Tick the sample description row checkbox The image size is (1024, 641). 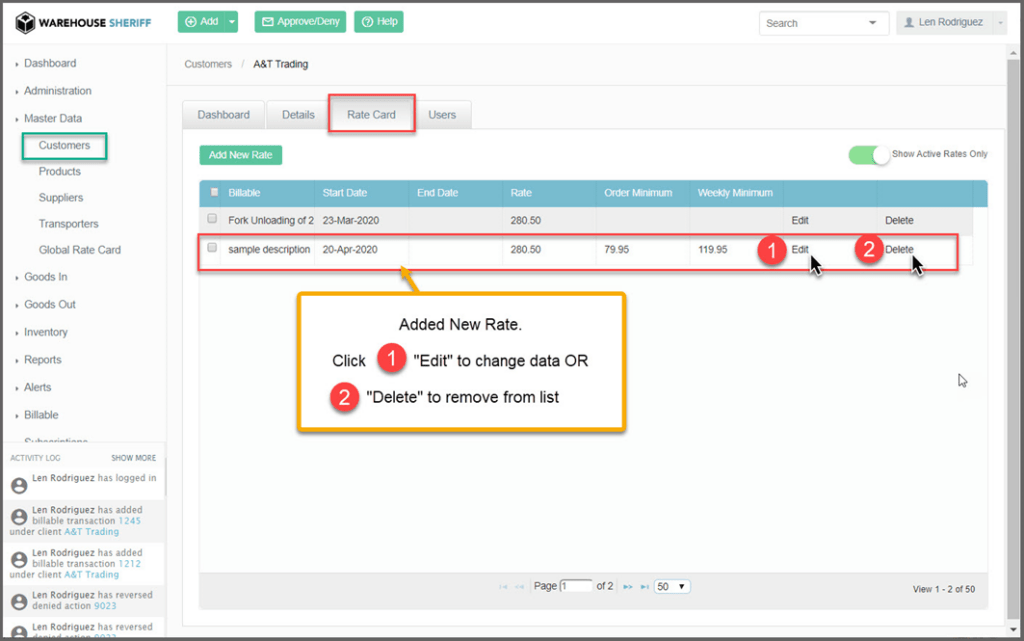point(212,248)
